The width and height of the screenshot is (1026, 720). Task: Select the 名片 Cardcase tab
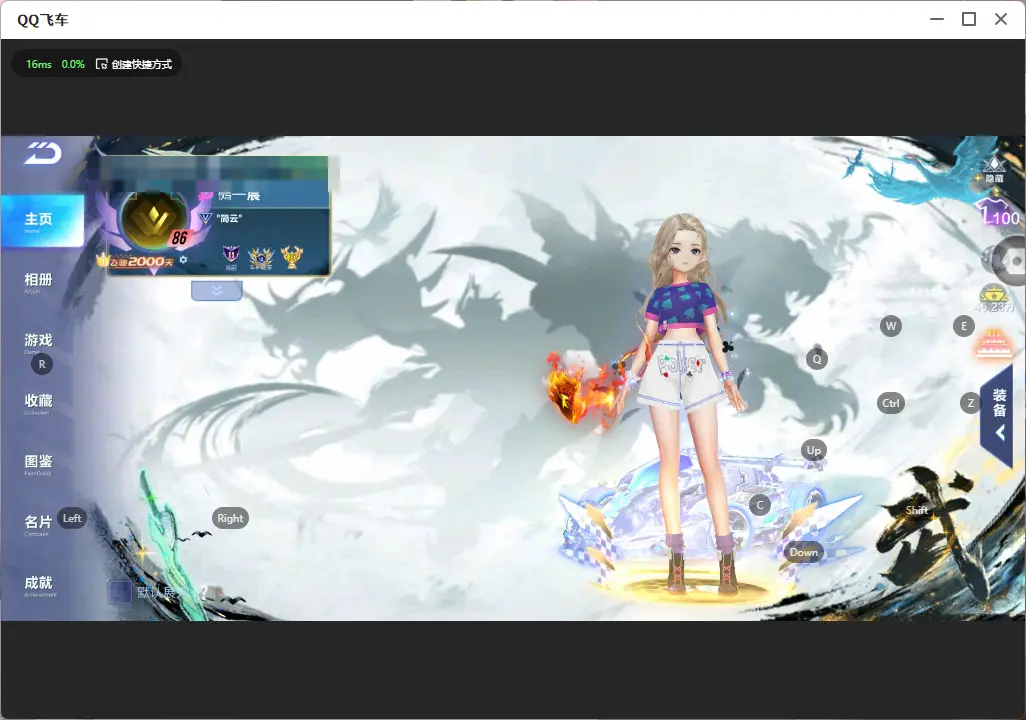pos(38,524)
